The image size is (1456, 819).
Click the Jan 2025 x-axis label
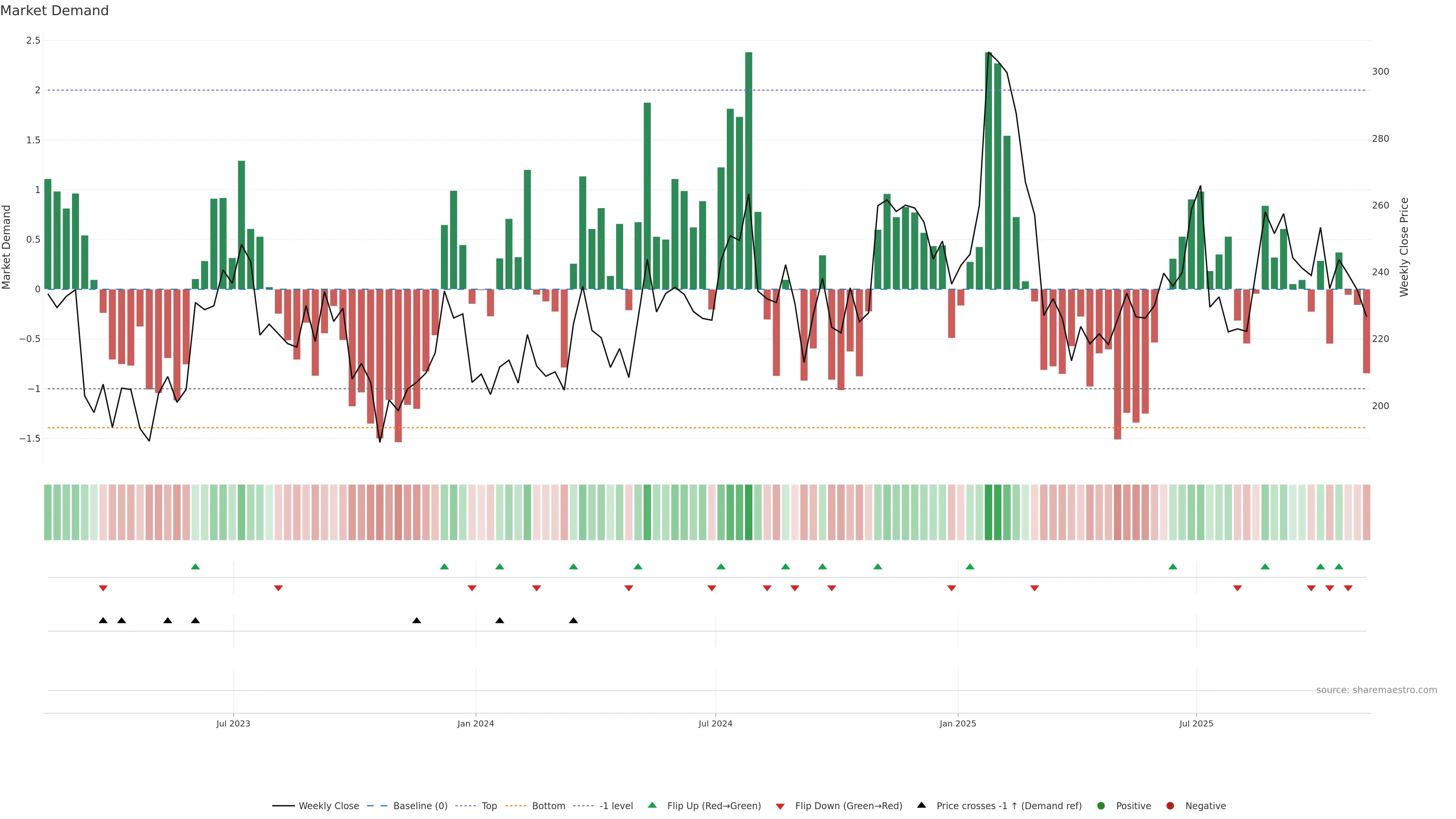tap(957, 723)
